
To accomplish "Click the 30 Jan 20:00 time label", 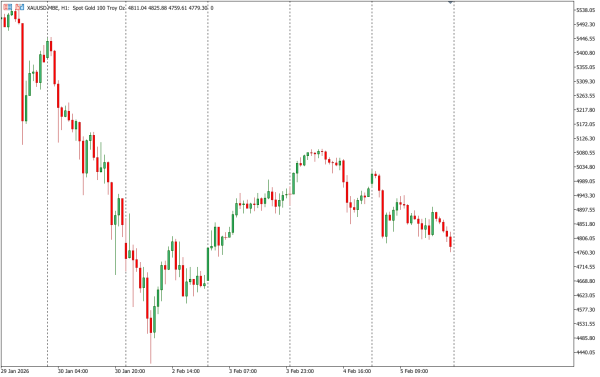I will click(x=130, y=371).
